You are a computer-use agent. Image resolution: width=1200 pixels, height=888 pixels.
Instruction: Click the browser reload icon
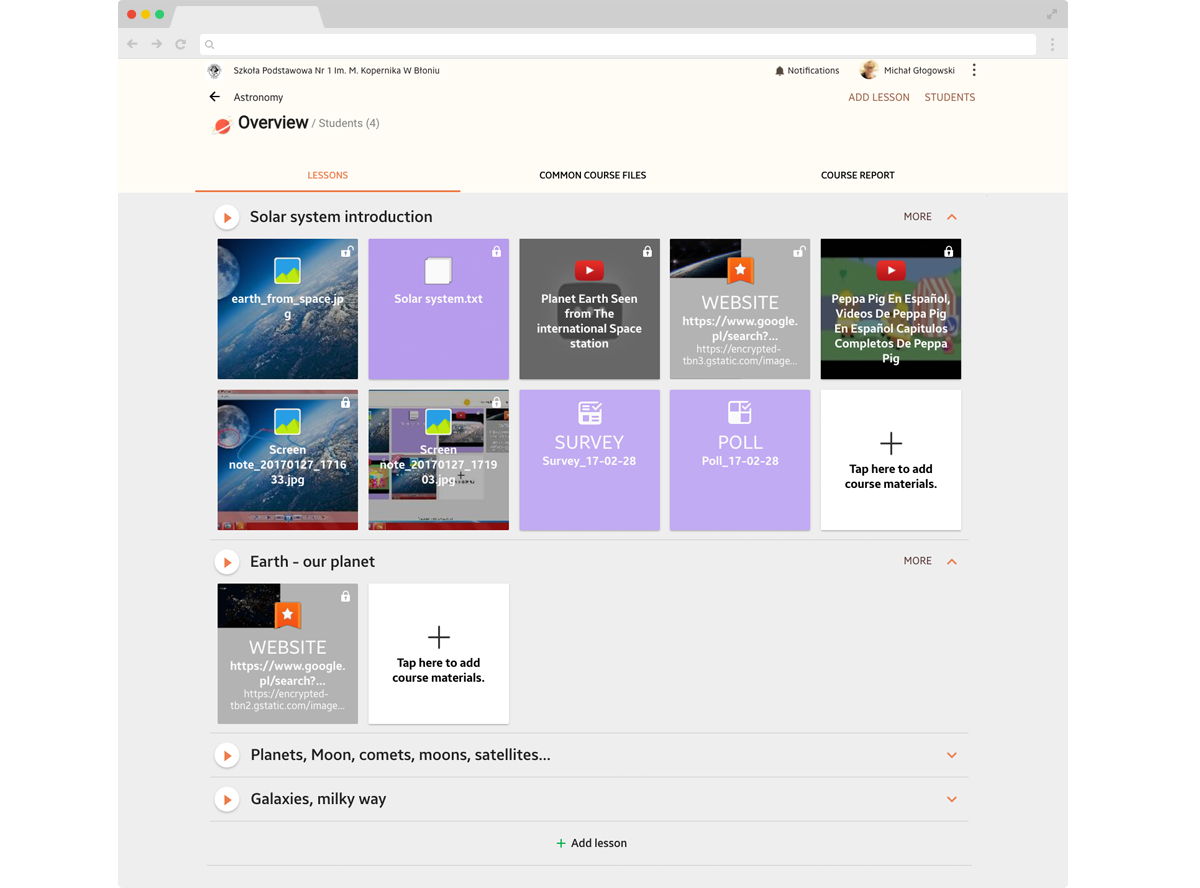pos(181,44)
